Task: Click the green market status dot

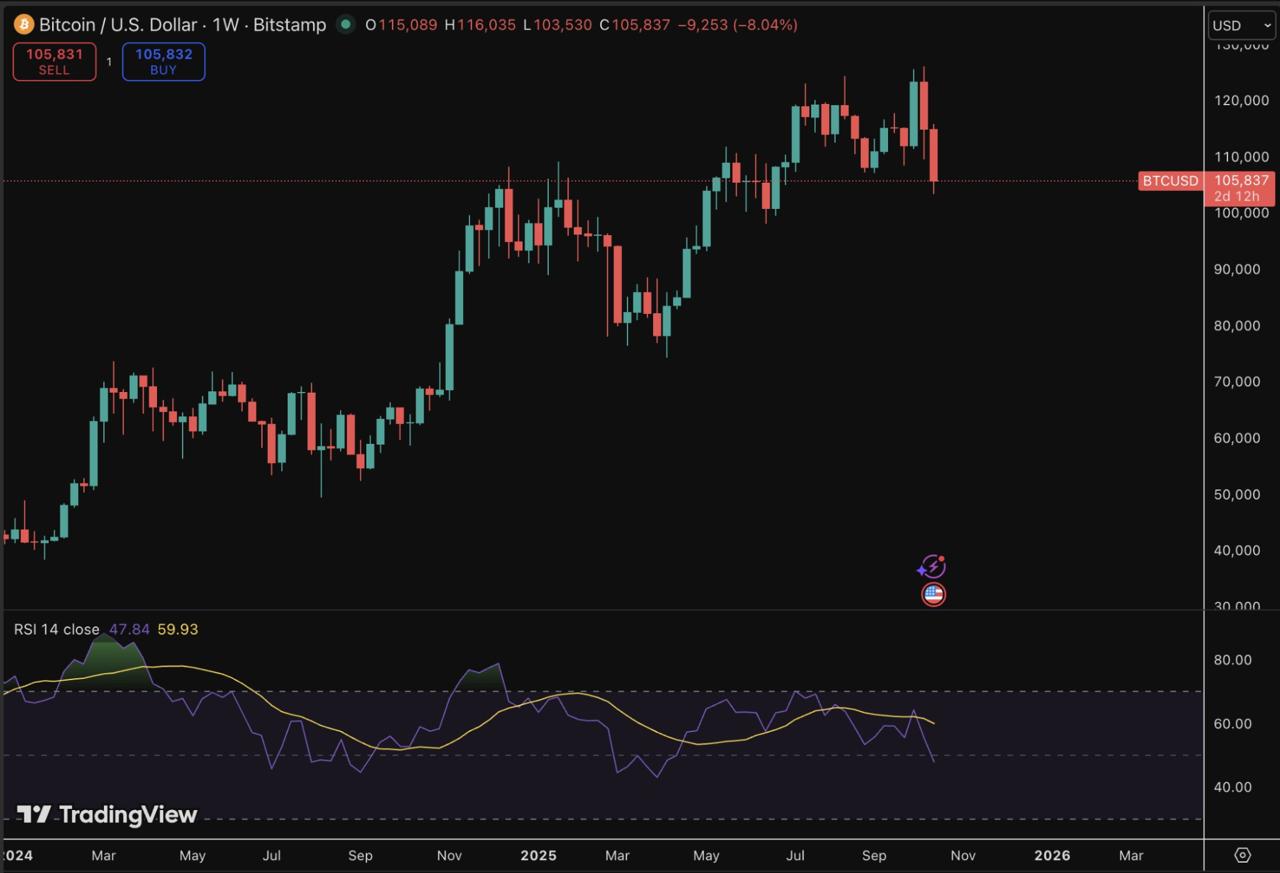Action: tap(346, 24)
